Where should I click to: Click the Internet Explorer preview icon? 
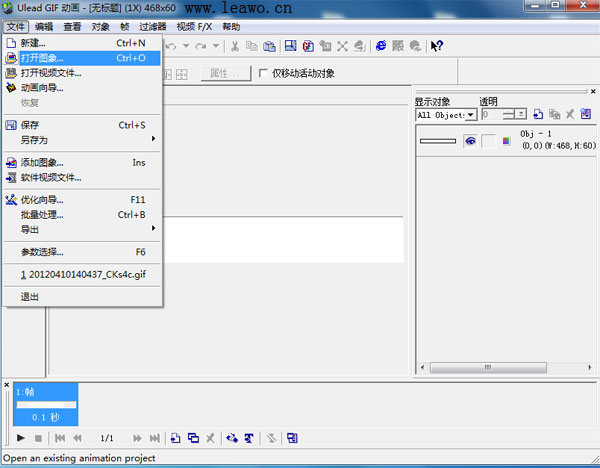tap(381, 46)
